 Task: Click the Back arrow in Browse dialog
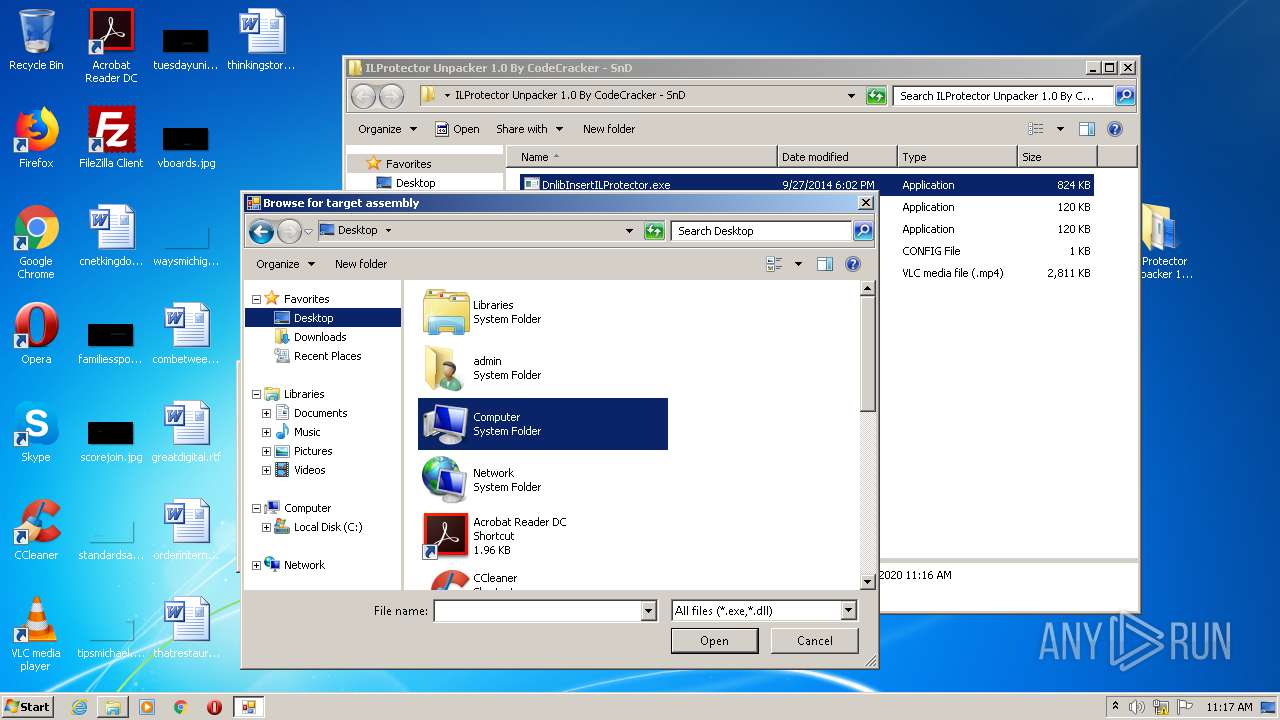pyautogui.click(x=261, y=231)
